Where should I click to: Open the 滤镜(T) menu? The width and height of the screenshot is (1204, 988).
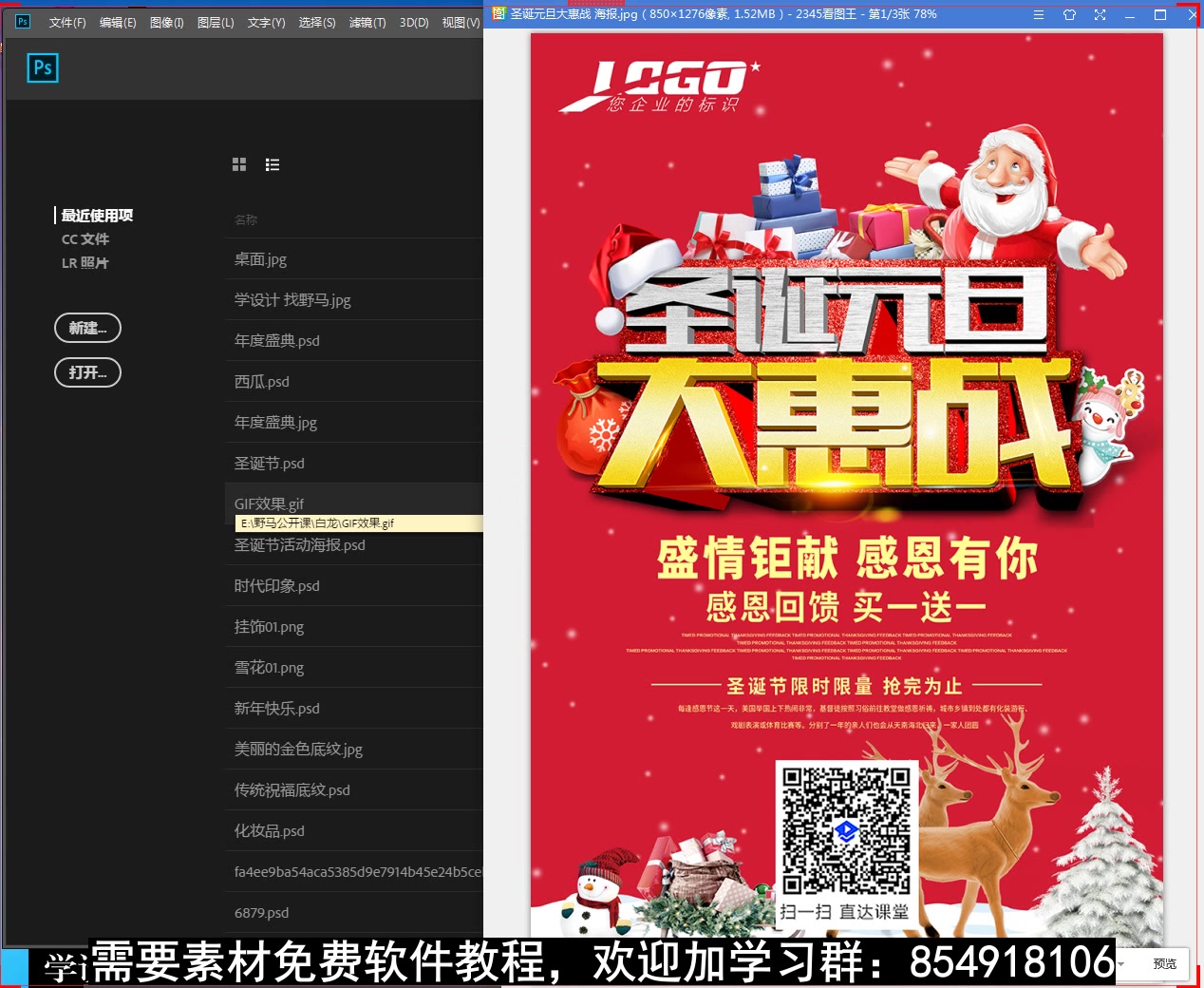tap(367, 22)
